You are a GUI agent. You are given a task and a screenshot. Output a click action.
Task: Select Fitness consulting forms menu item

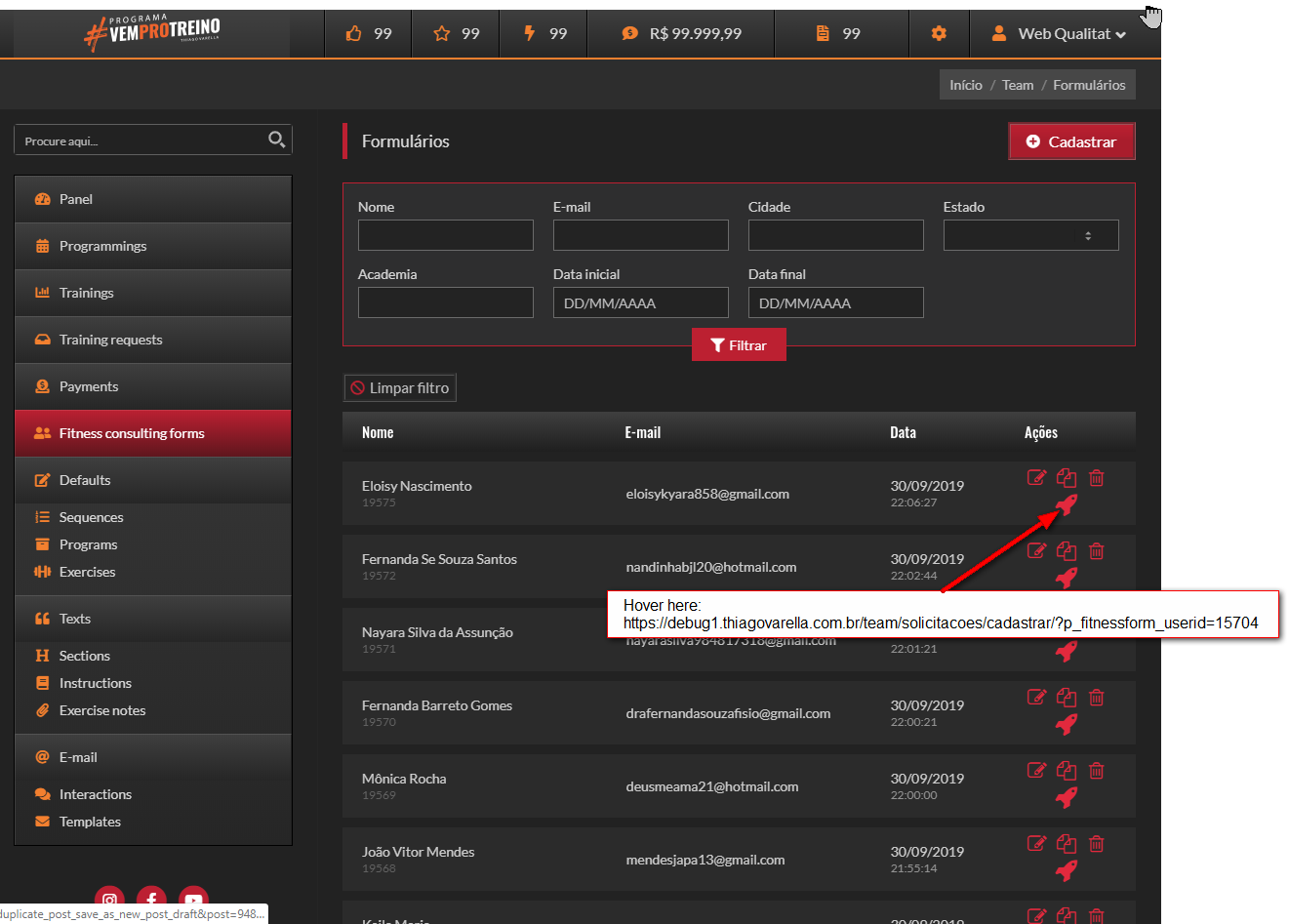153,433
